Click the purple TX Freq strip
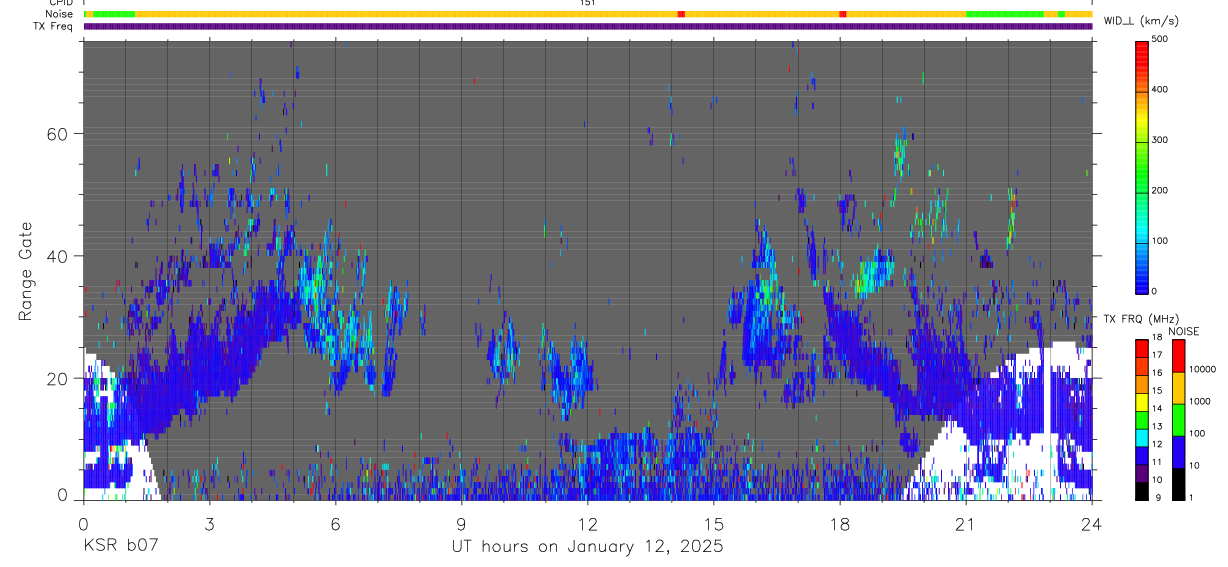This screenshot has height=567, width=1228. pos(588,26)
